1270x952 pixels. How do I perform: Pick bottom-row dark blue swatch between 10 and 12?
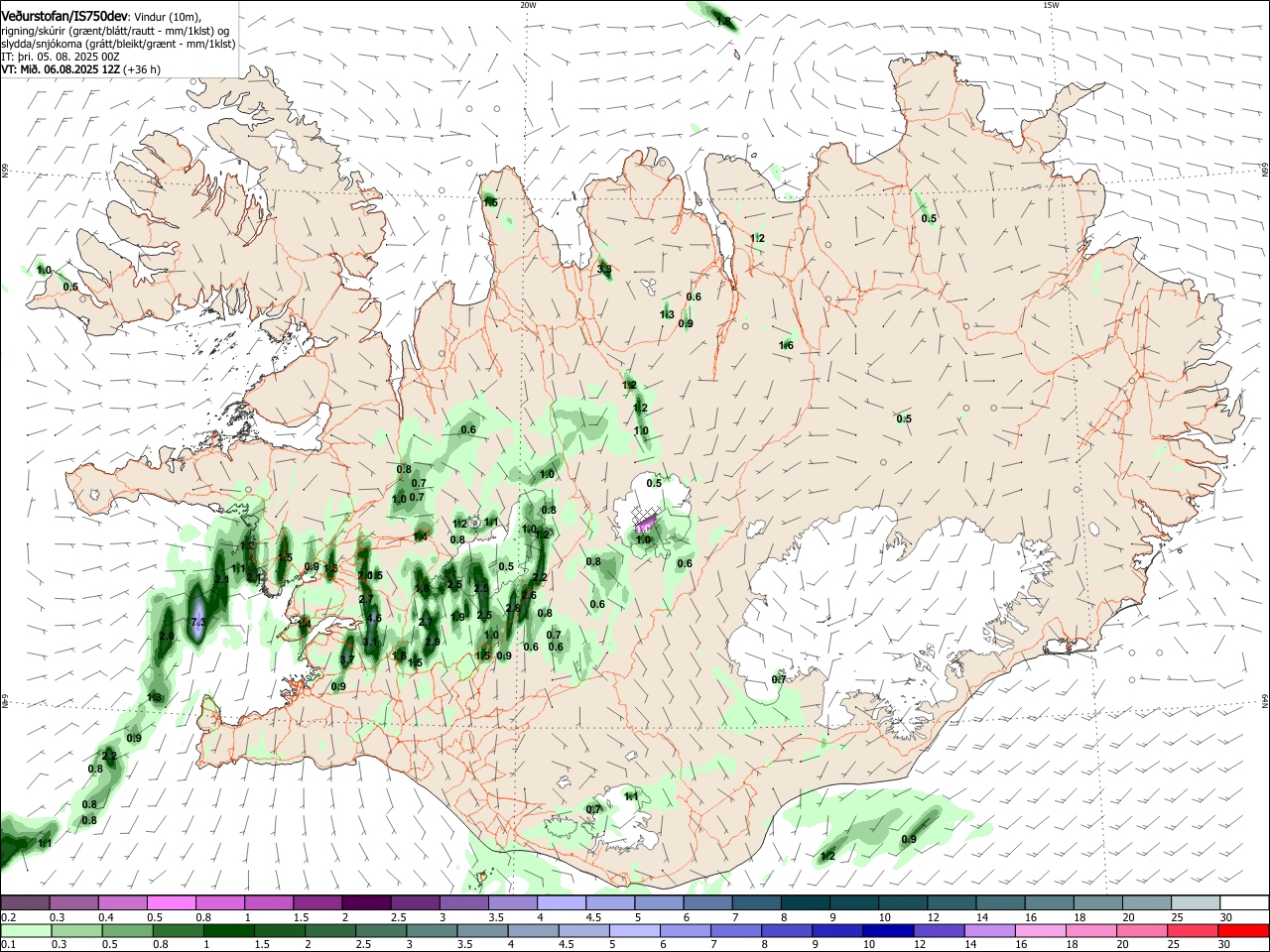tap(889, 930)
